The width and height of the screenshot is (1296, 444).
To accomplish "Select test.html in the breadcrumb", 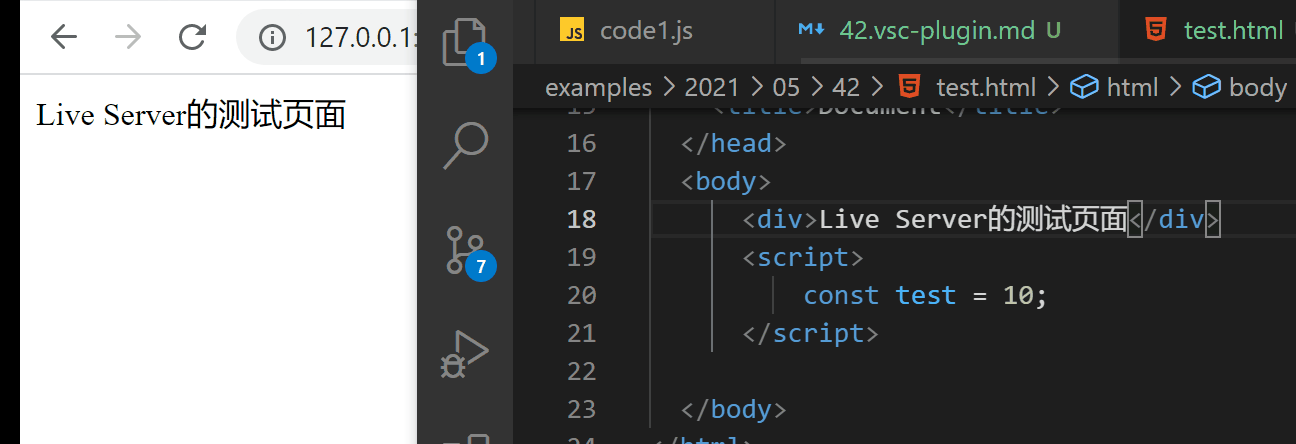I will point(985,88).
